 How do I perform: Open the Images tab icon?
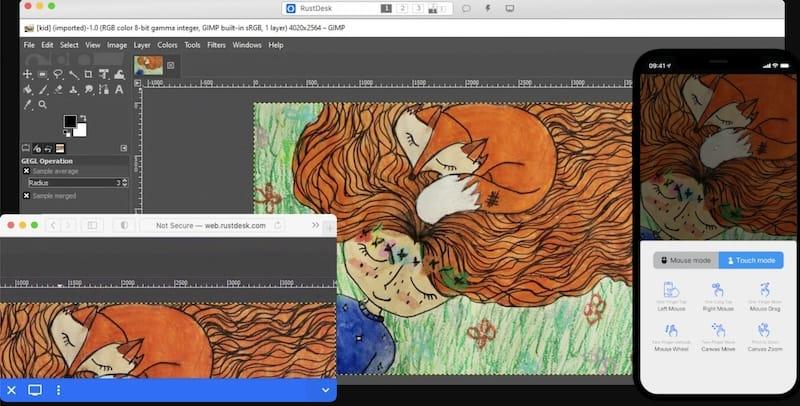point(60,148)
